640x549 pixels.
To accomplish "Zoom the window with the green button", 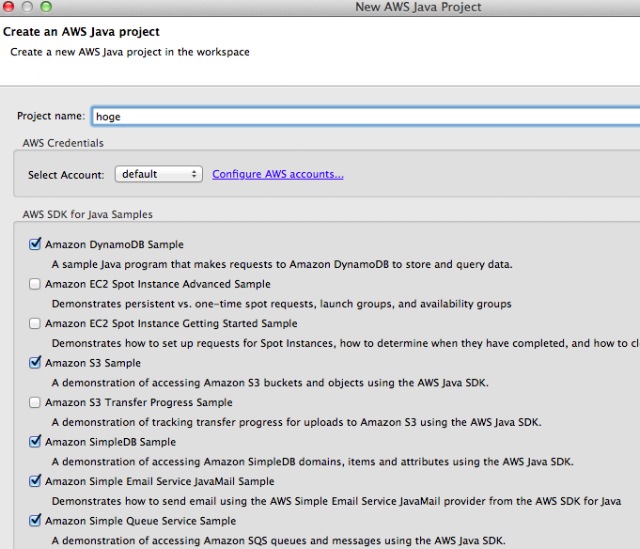I will [46, 7].
